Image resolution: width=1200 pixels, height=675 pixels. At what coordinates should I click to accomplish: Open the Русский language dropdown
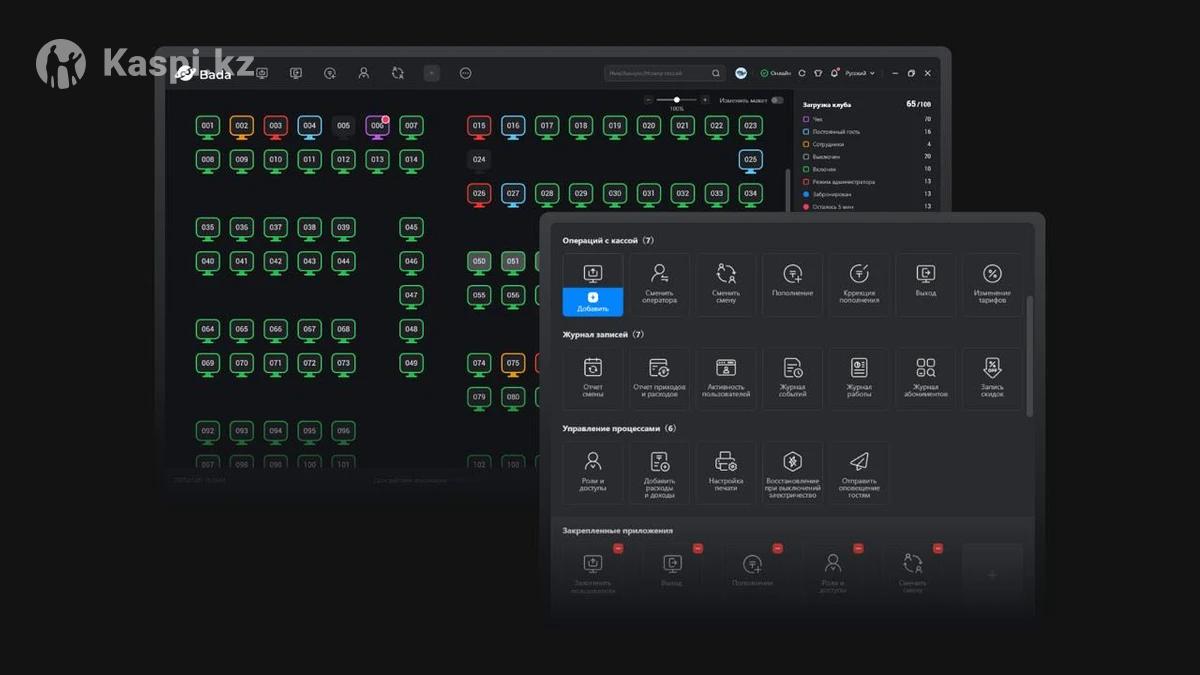click(x=860, y=73)
